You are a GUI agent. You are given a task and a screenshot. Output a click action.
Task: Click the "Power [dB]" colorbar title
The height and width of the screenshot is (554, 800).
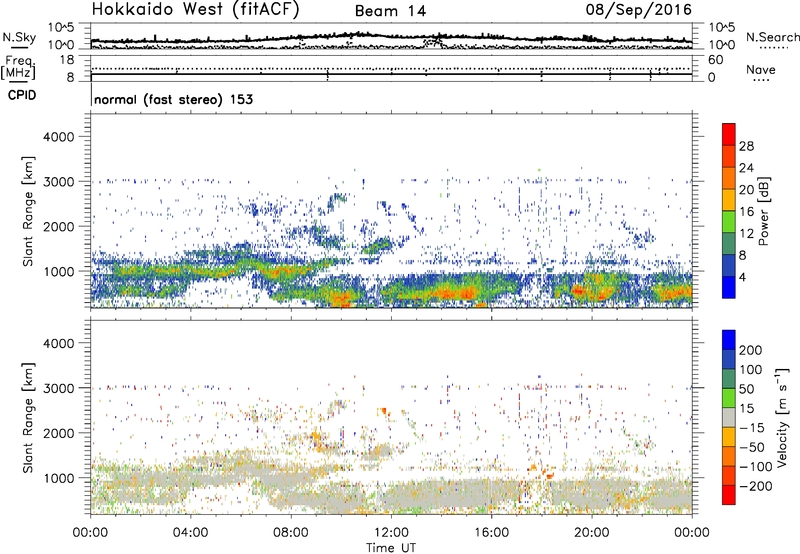point(764,211)
